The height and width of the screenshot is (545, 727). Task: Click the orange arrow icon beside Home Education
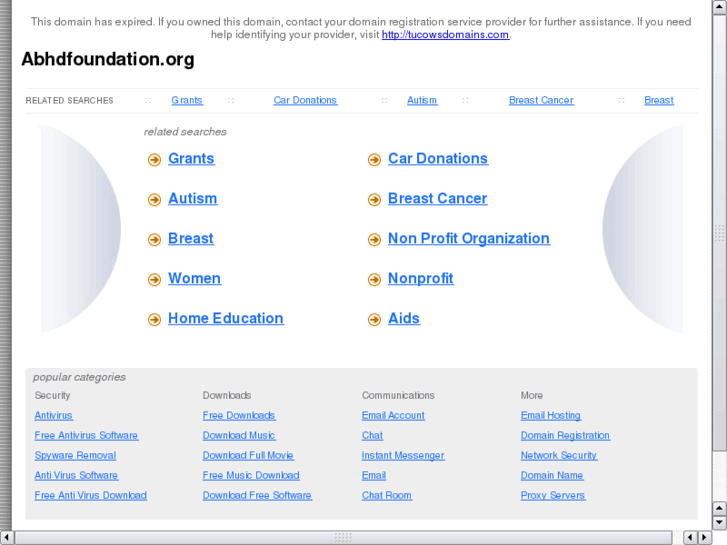pos(154,320)
